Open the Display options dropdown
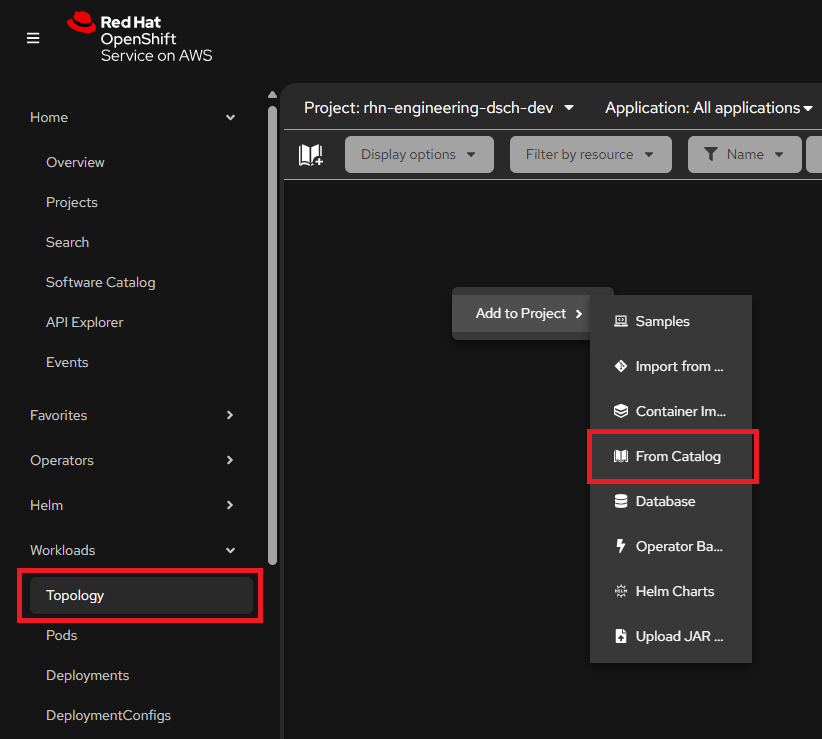This screenshot has width=822, height=739. [419, 155]
